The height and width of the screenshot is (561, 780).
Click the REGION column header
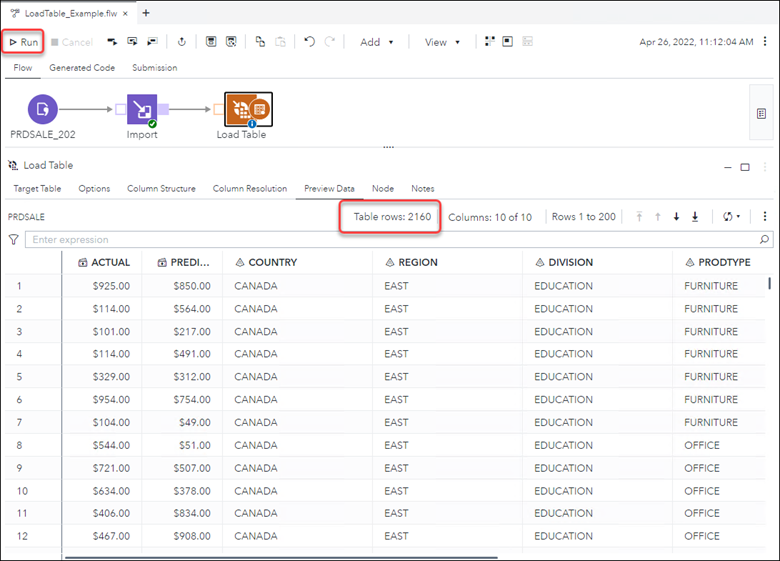[x=448, y=262]
